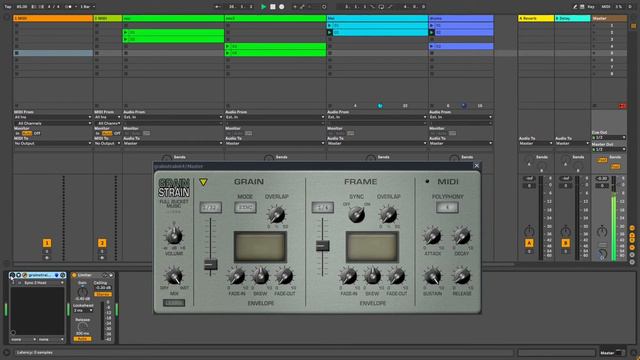Stop playback with the transport Stop button
This screenshot has width=640, height=360.
point(273,7)
